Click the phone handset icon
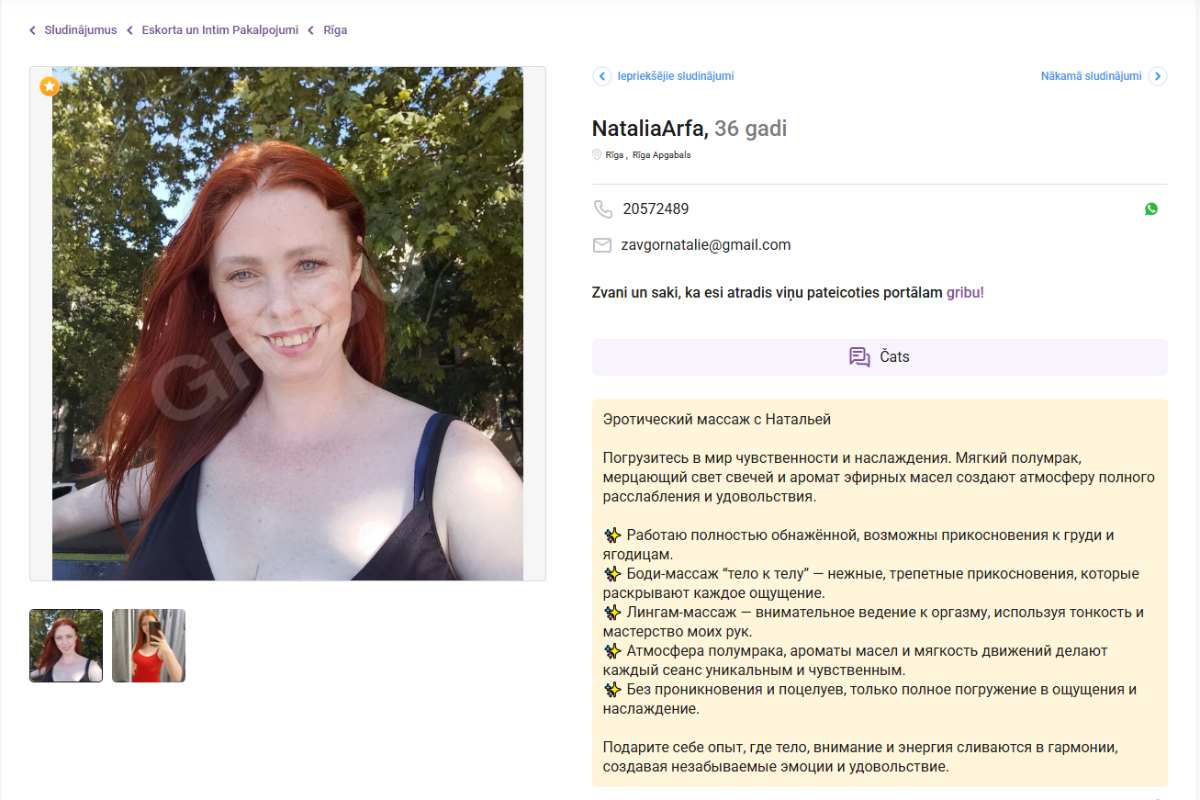1200x800 pixels. pos(602,209)
